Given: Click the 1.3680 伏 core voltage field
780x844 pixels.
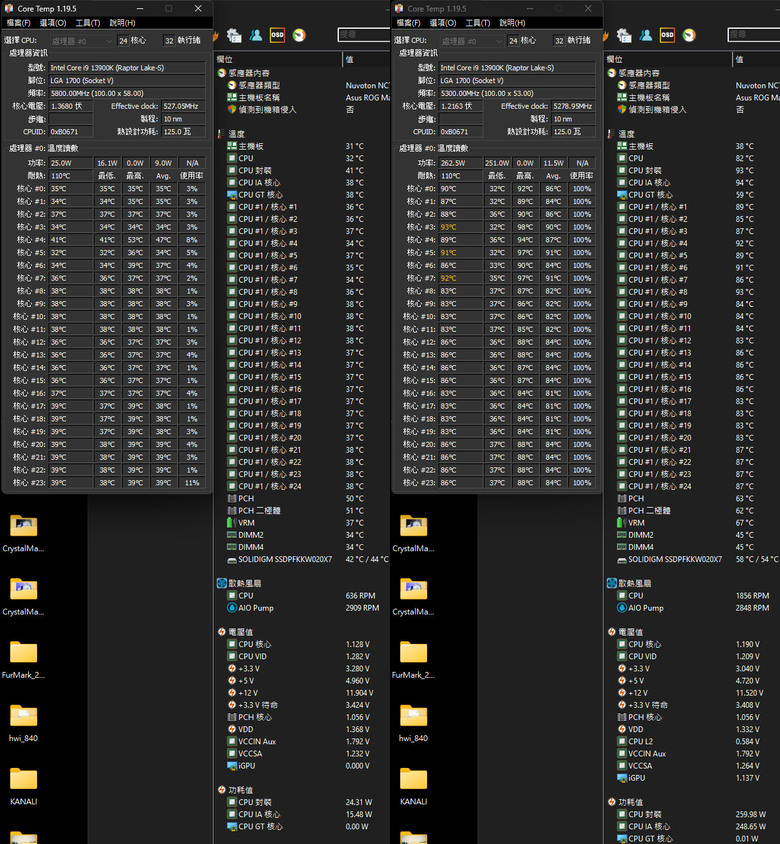Looking at the screenshot, I should tap(71, 106).
